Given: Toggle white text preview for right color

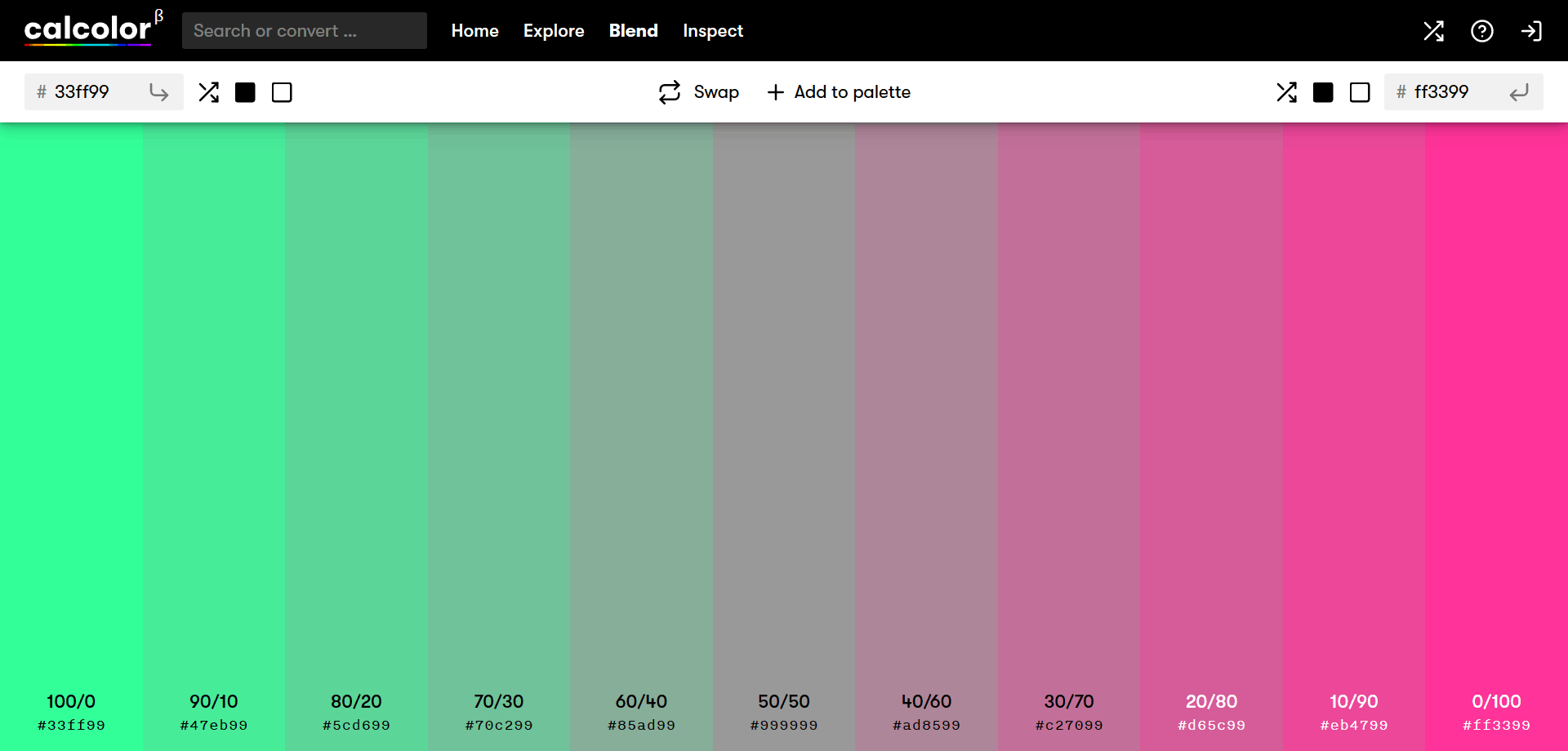Looking at the screenshot, I should coord(1360,92).
